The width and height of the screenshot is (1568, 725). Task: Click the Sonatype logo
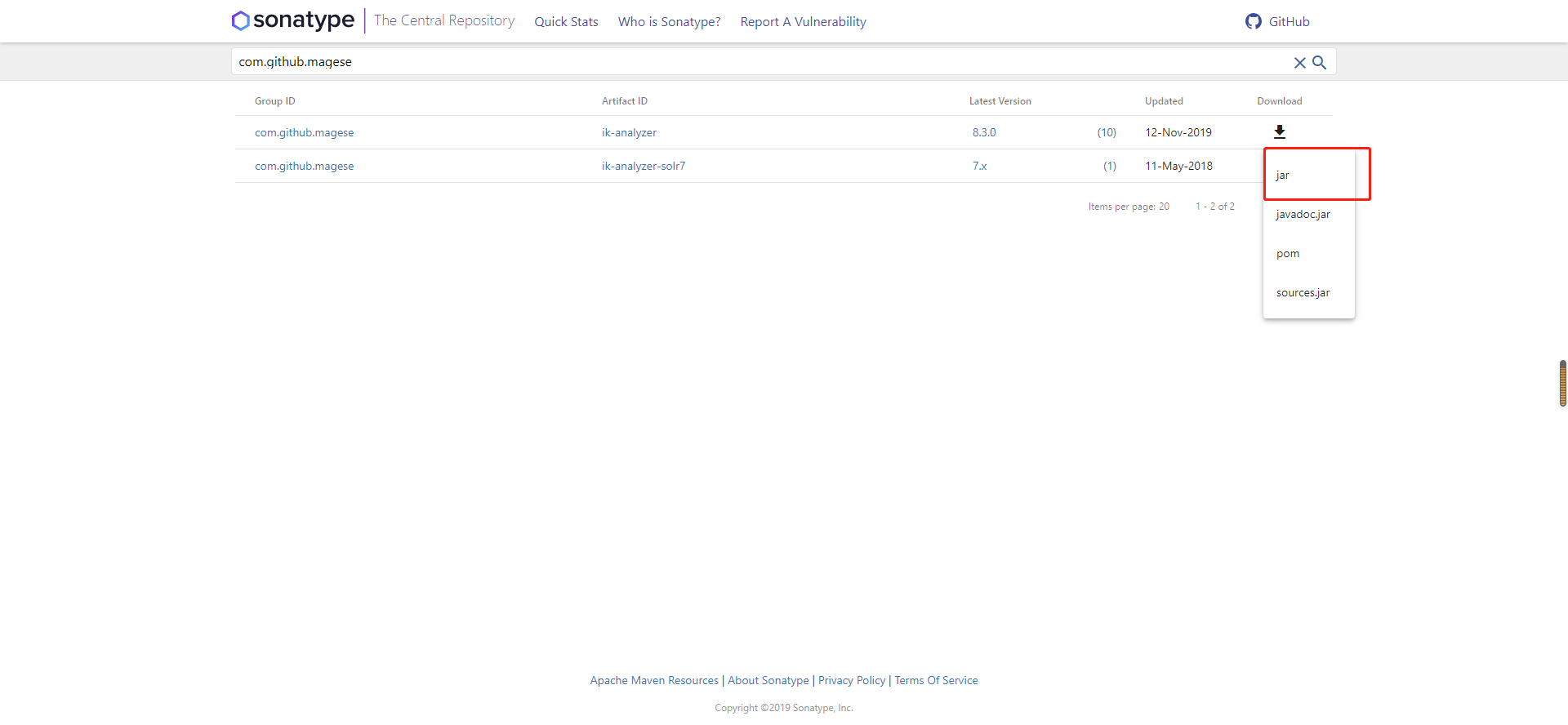pos(293,20)
